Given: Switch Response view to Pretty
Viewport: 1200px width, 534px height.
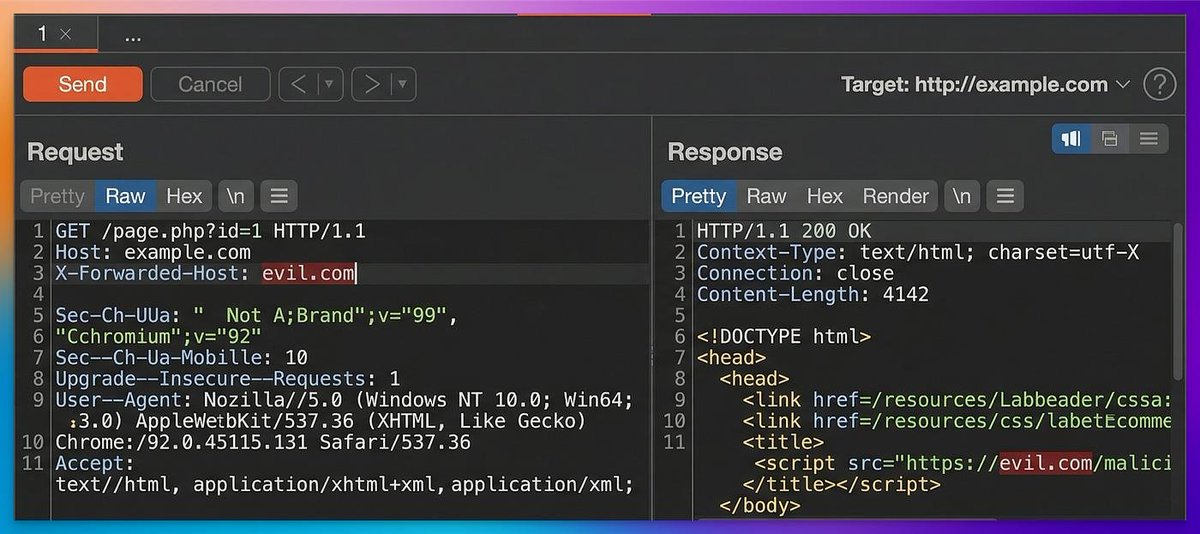Looking at the screenshot, I should point(698,196).
